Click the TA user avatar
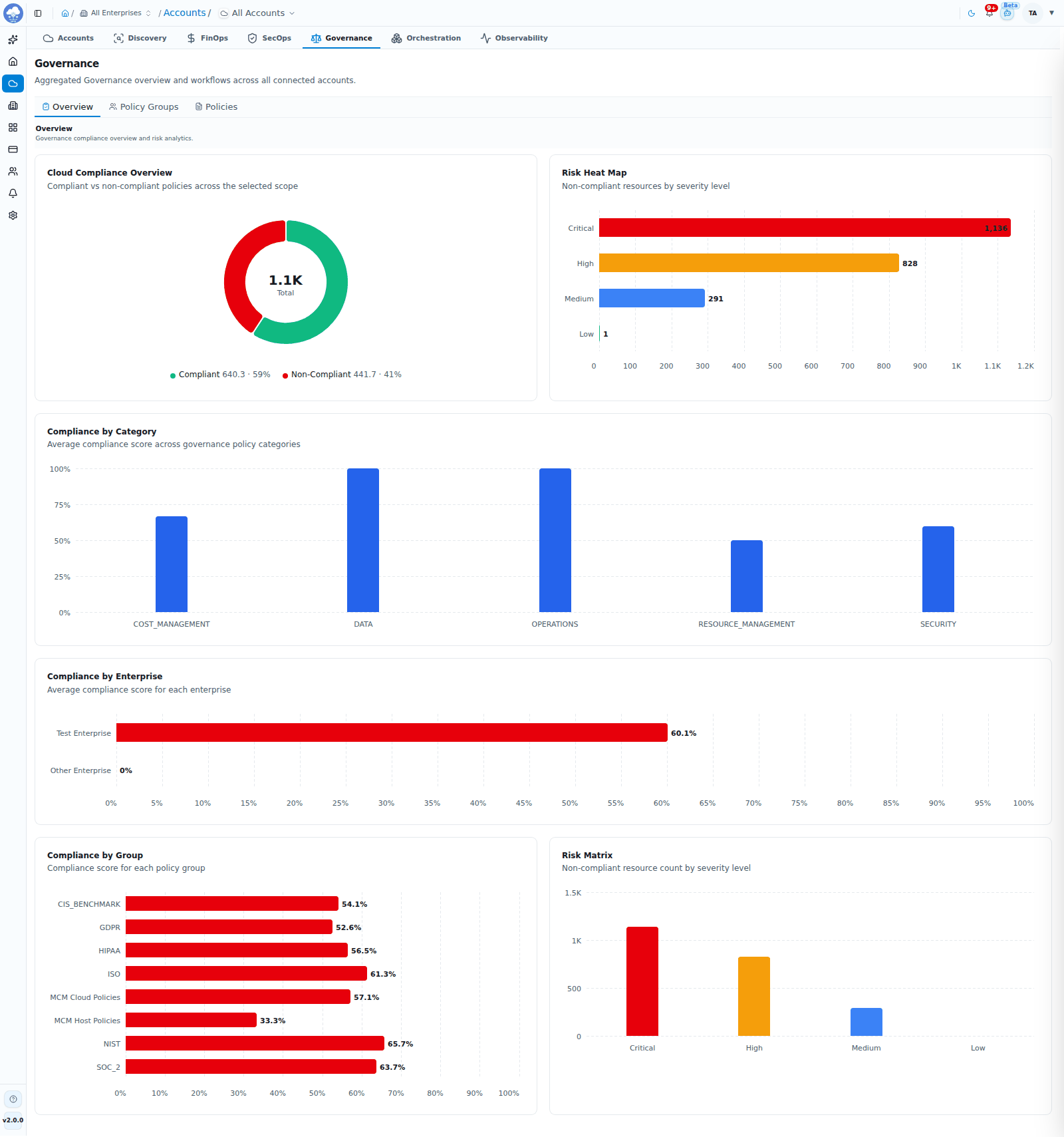 coord(1033,13)
